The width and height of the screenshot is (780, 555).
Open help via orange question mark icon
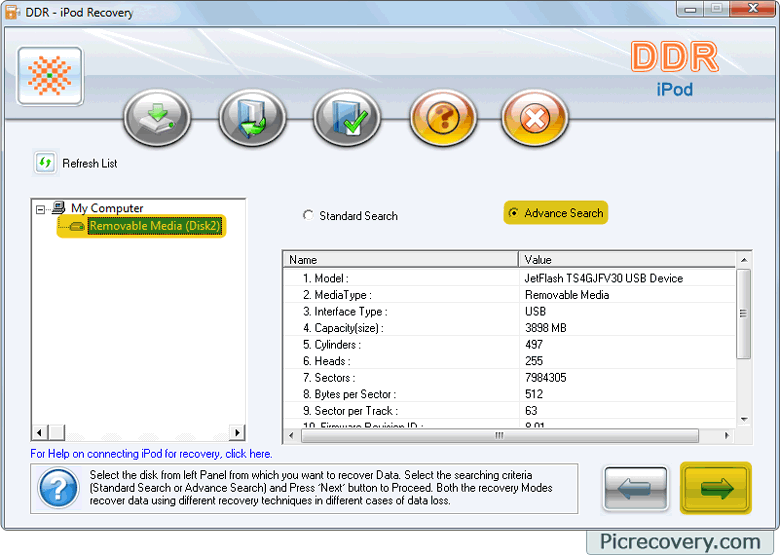(x=443, y=118)
